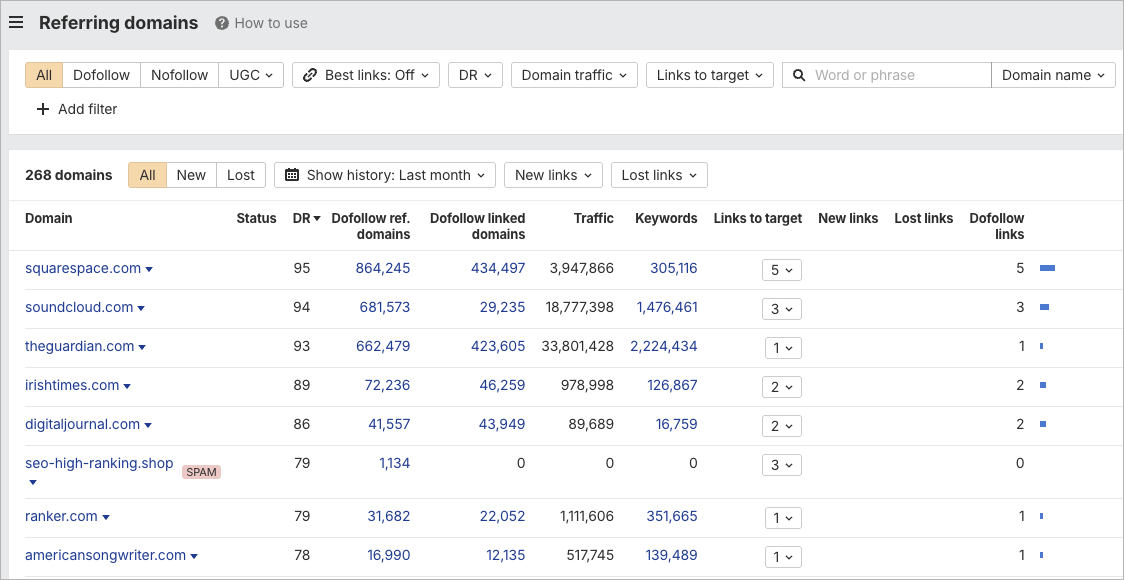Sort by Dofollow ref. domains column
Viewport: 1124px width, 580px height.
click(x=371, y=227)
